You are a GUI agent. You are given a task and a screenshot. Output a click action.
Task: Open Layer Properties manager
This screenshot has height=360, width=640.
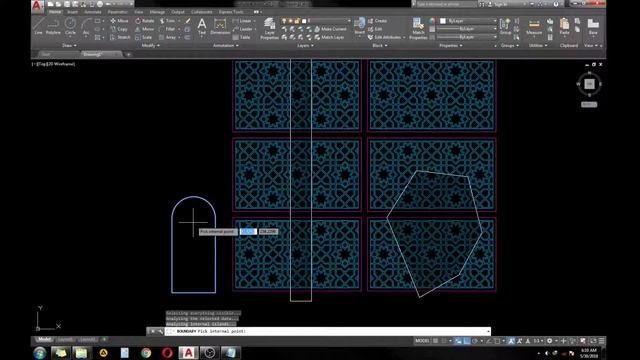pos(269,29)
